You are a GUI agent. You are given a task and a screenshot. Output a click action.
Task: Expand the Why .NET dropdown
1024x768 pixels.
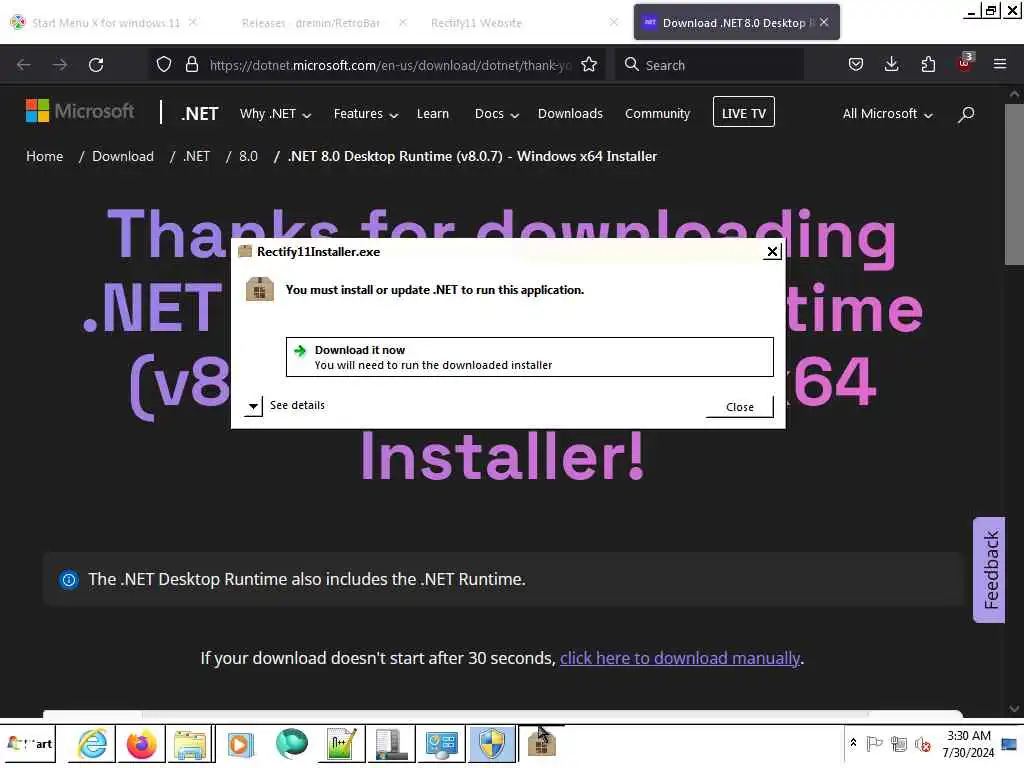275,114
